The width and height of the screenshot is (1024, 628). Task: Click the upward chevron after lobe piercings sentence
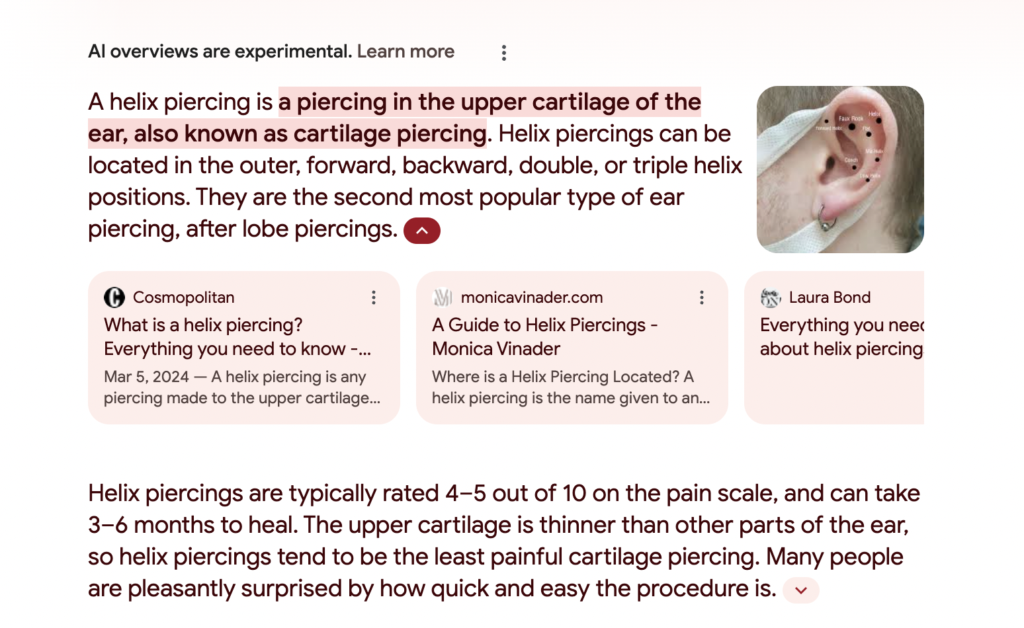[x=421, y=230]
